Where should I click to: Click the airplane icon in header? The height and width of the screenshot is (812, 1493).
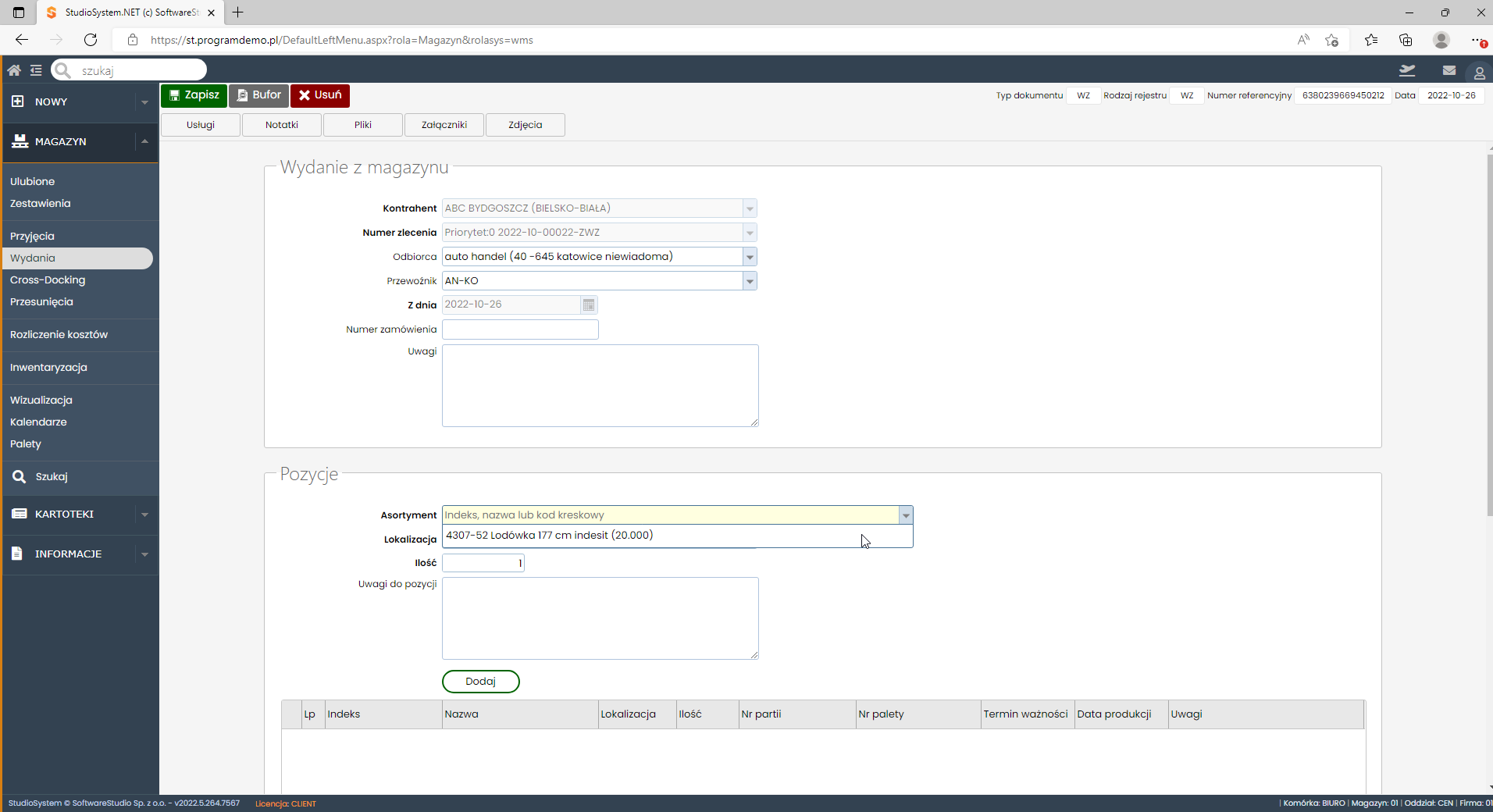coord(1407,70)
